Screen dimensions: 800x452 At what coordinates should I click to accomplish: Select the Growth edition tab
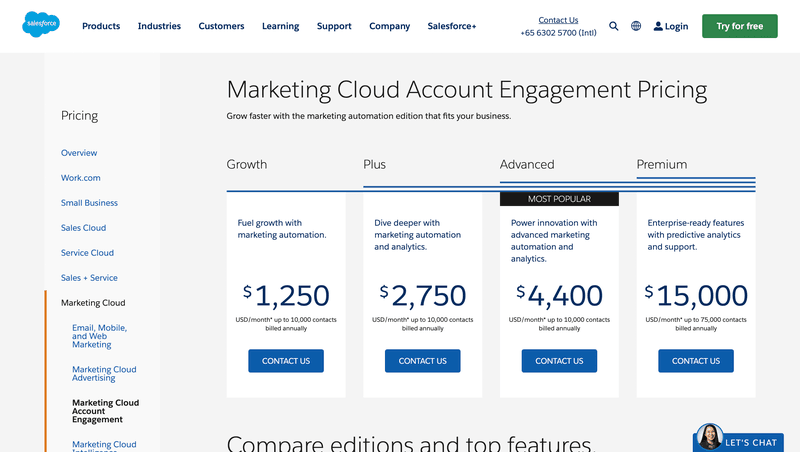[247, 164]
